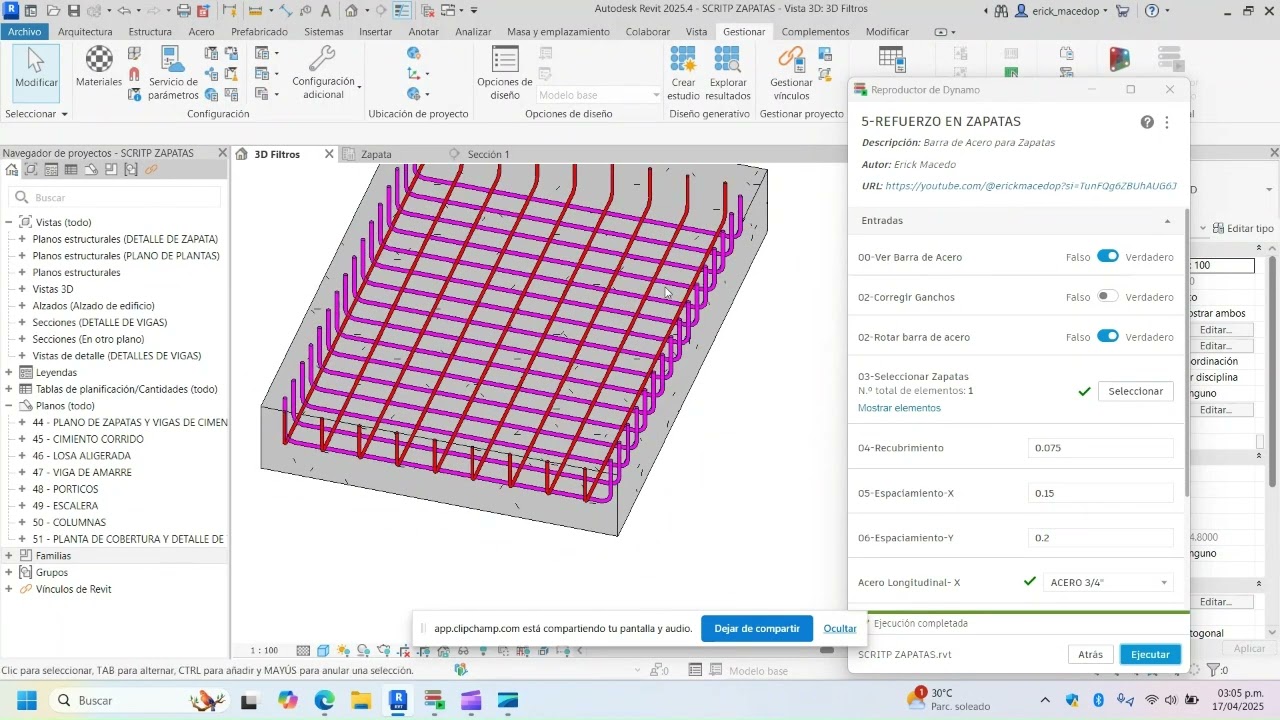1280x720 pixels.
Task: Open Seleccionar panel dropdown
Action: click(37, 114)
